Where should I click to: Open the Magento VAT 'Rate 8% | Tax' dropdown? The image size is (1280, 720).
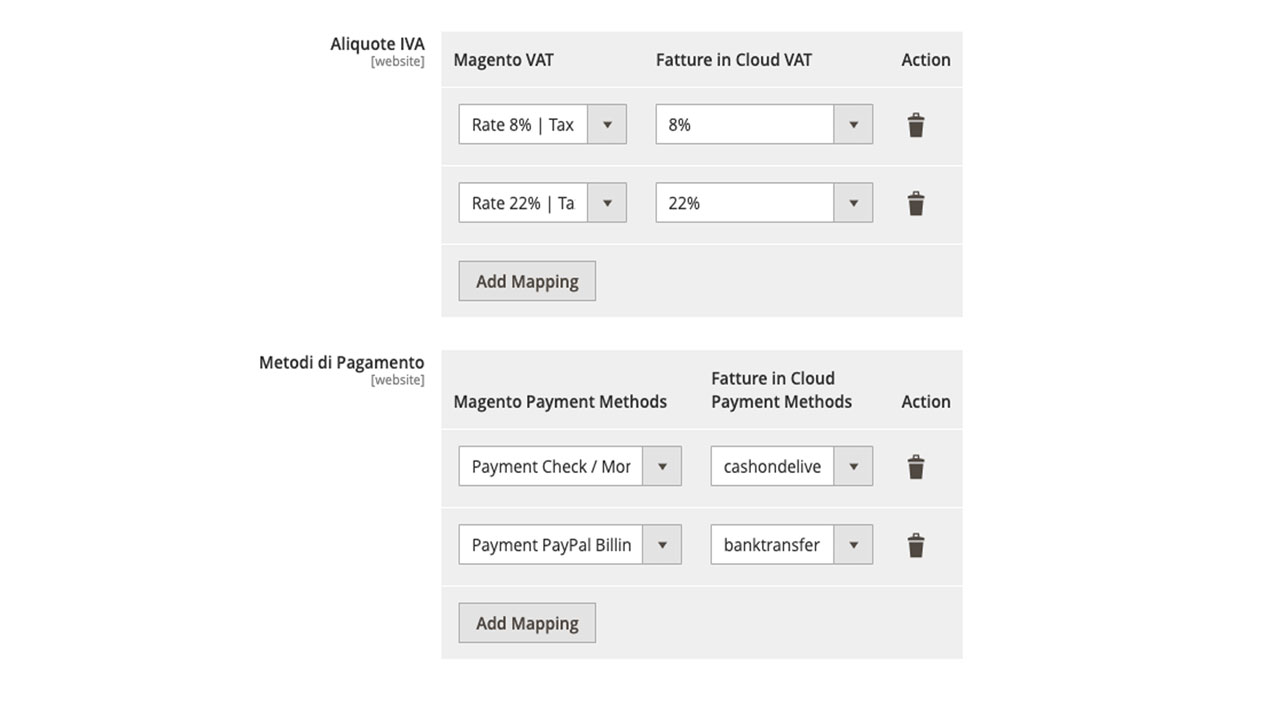pos(542,125)
